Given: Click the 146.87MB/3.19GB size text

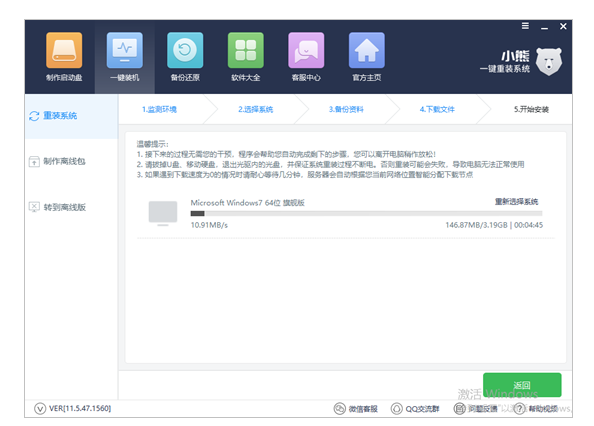Looking at the screenshot, I should 476,225.
